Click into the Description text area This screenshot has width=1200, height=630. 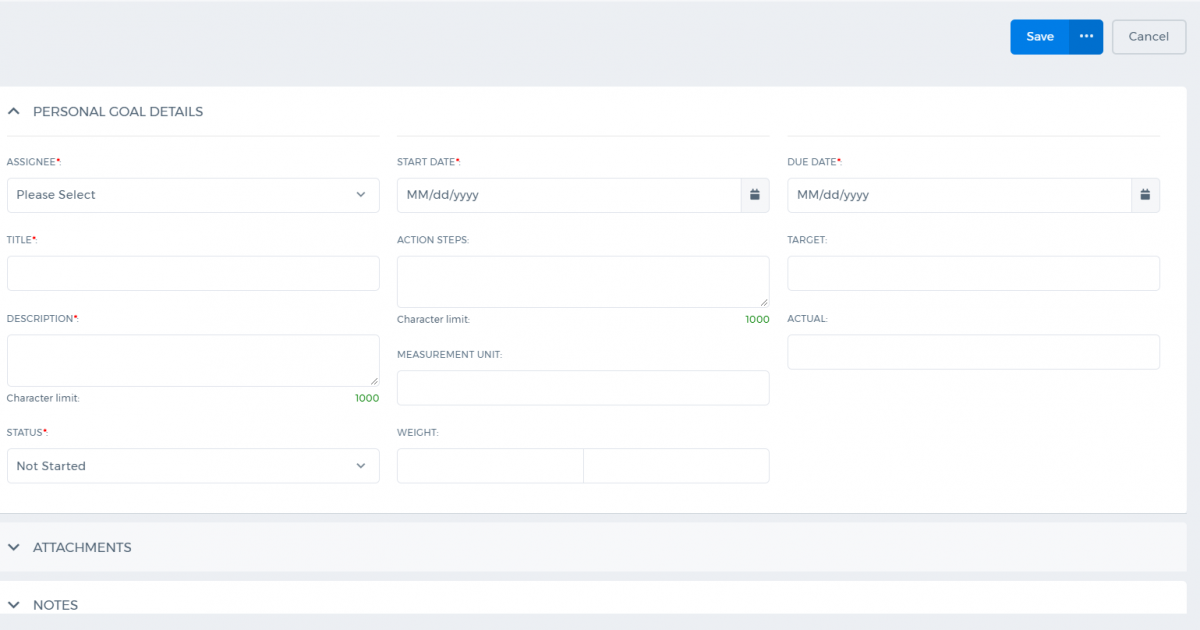point(193,360)
